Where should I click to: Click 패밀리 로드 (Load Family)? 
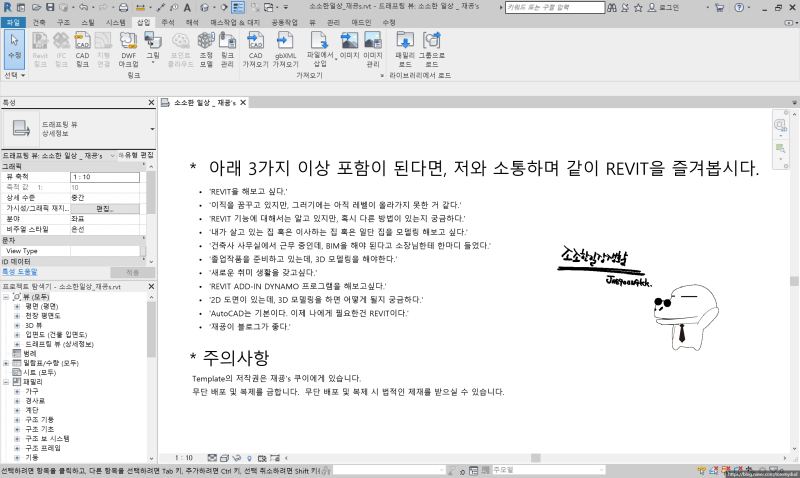tap(405, 49)
